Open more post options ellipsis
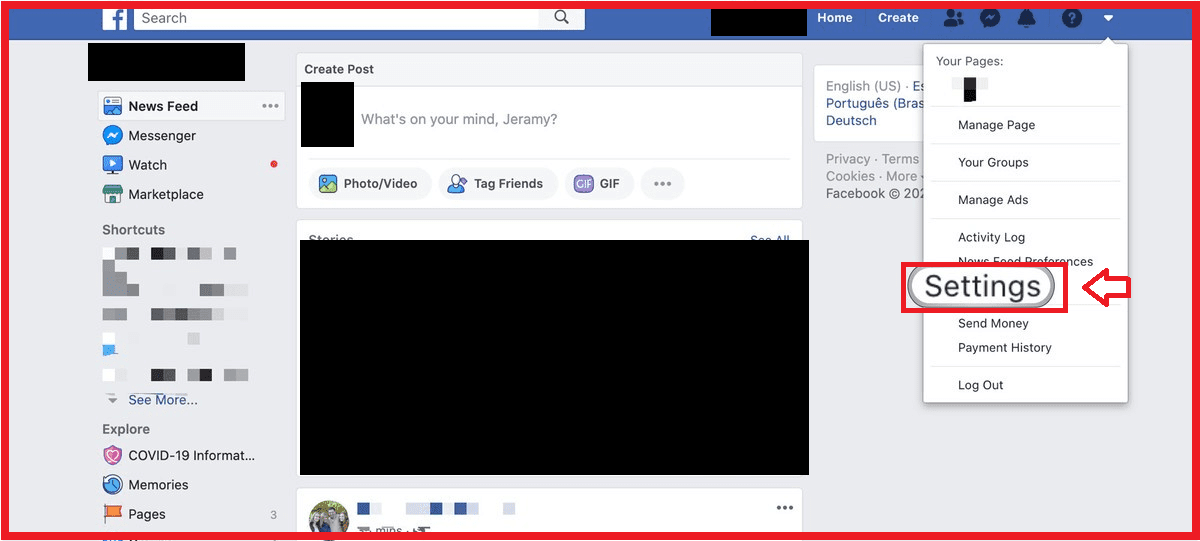Image resolution: width=1200 pixels, height=541 pixels. 662,184
